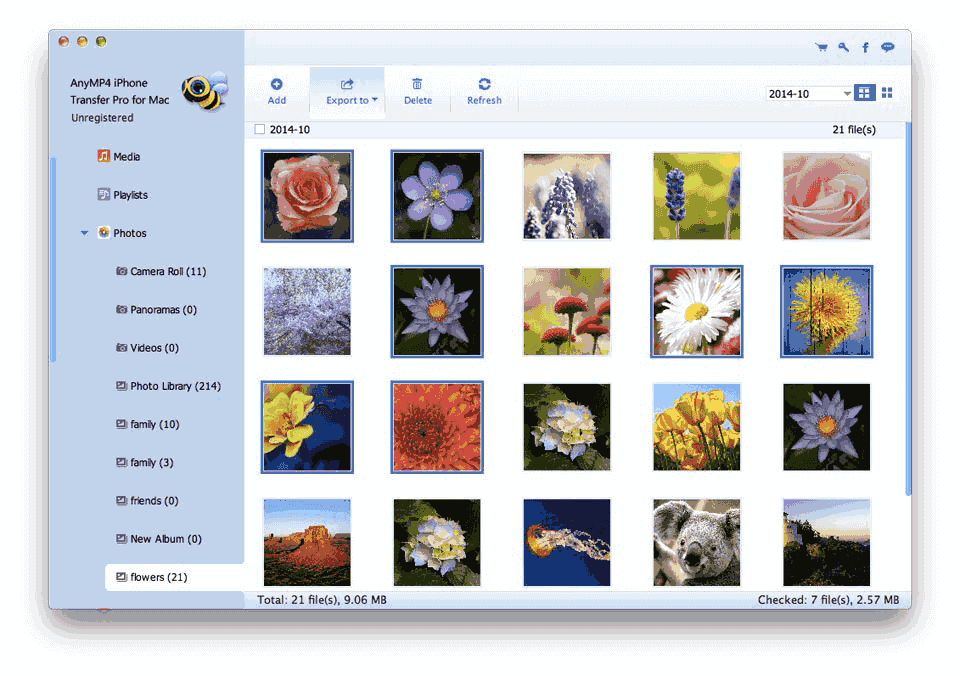Check the 2014-10 group checkbox

tap(260, 129)
